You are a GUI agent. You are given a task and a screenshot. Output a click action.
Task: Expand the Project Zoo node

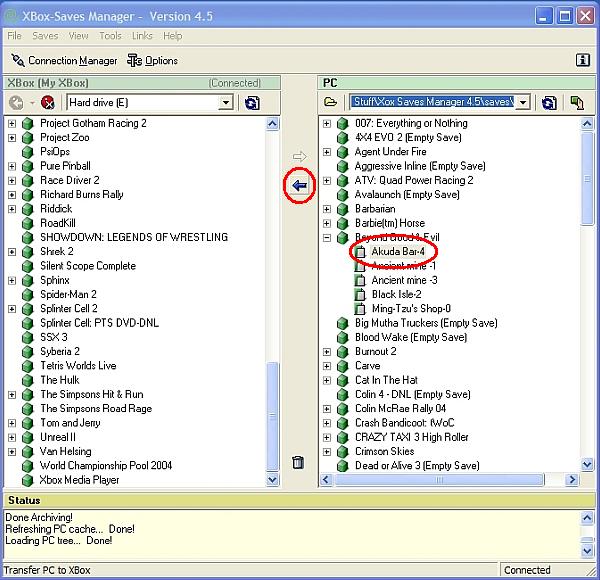click(12, 138)
